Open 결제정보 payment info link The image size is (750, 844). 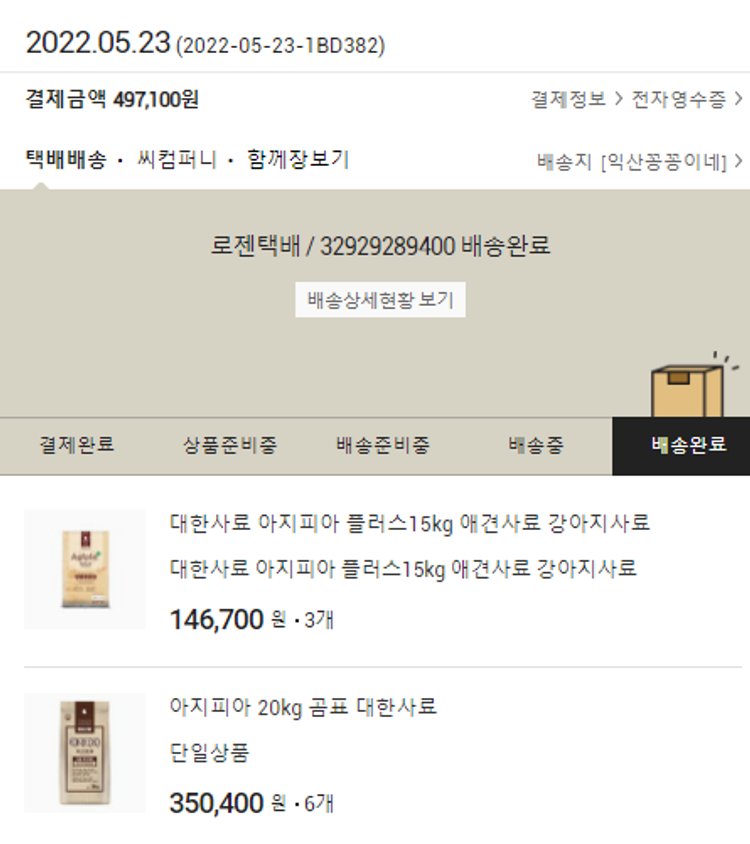[x=569, y=99]
